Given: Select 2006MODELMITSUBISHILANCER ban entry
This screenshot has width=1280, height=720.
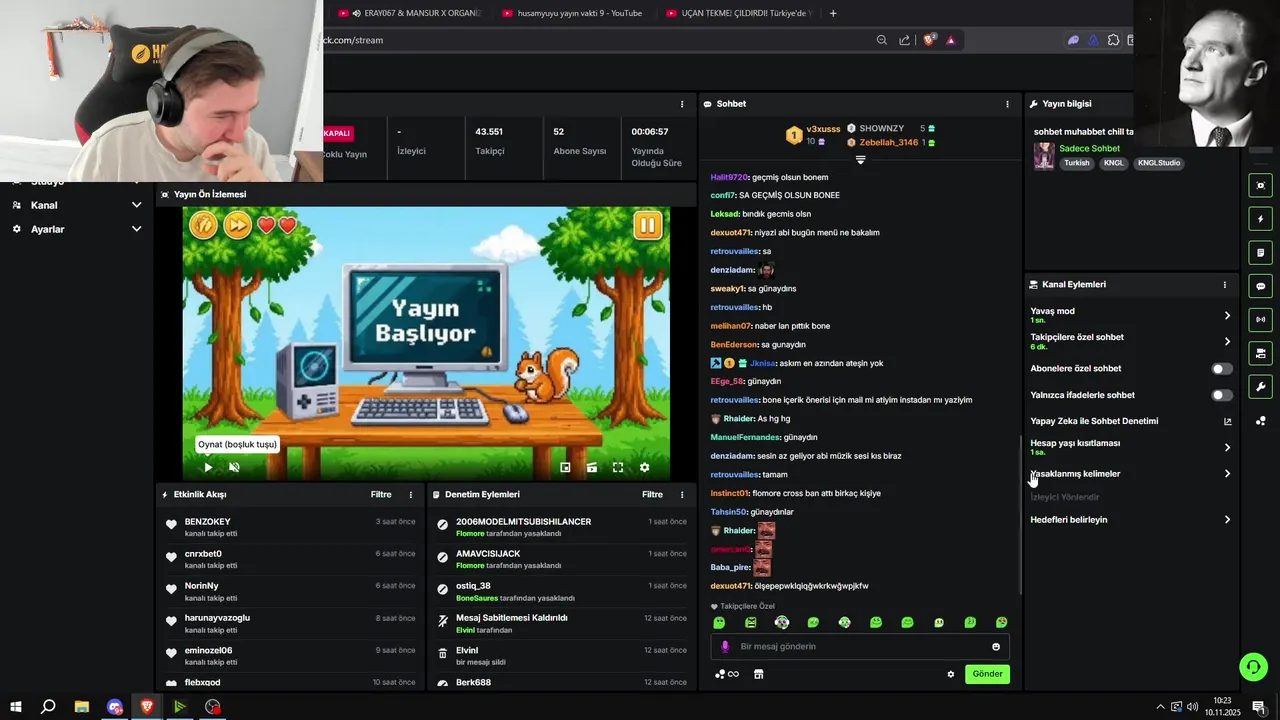Looking at the screenshot, I should coord(561,527).
